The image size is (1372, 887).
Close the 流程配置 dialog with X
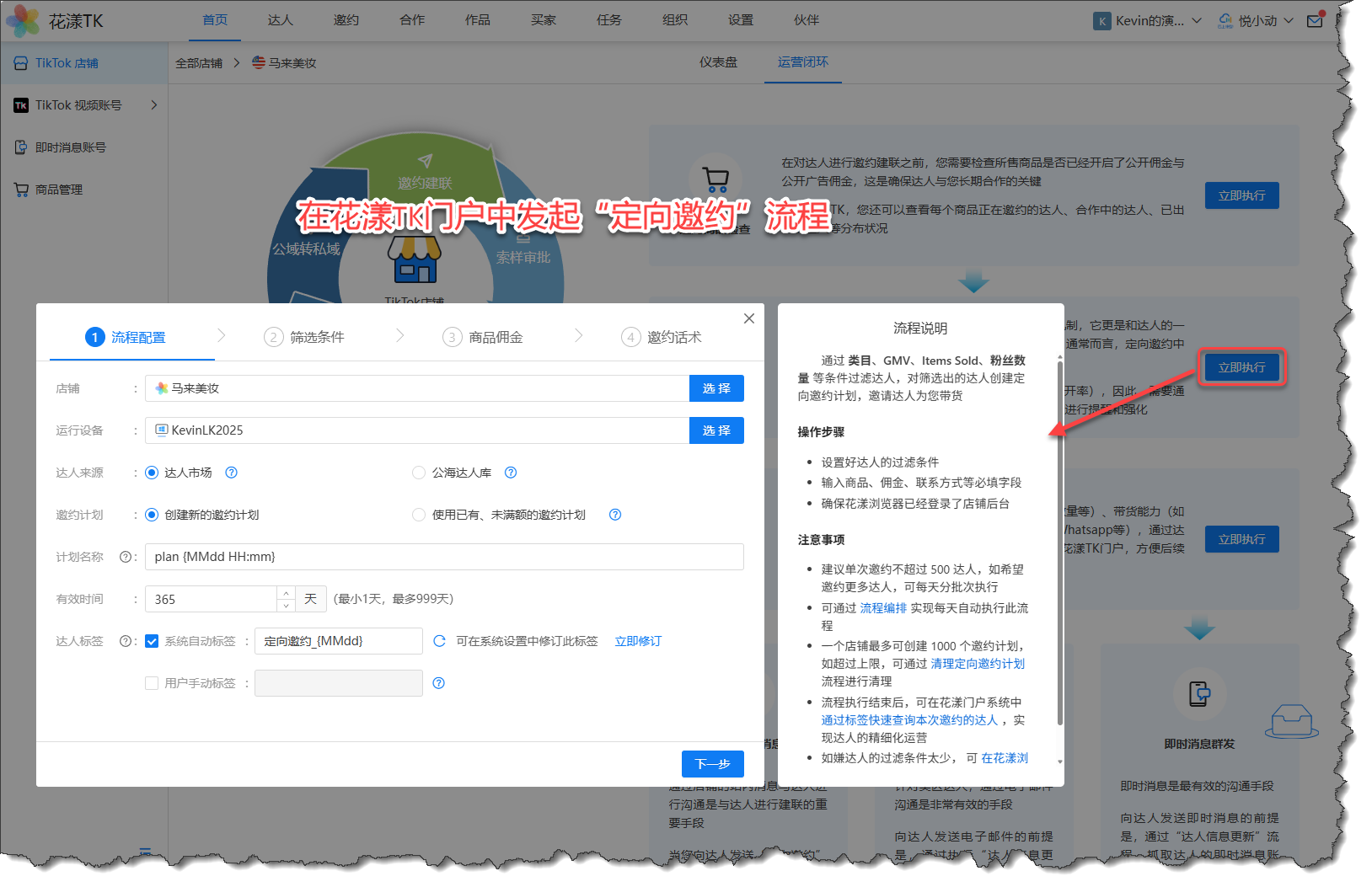748,318
